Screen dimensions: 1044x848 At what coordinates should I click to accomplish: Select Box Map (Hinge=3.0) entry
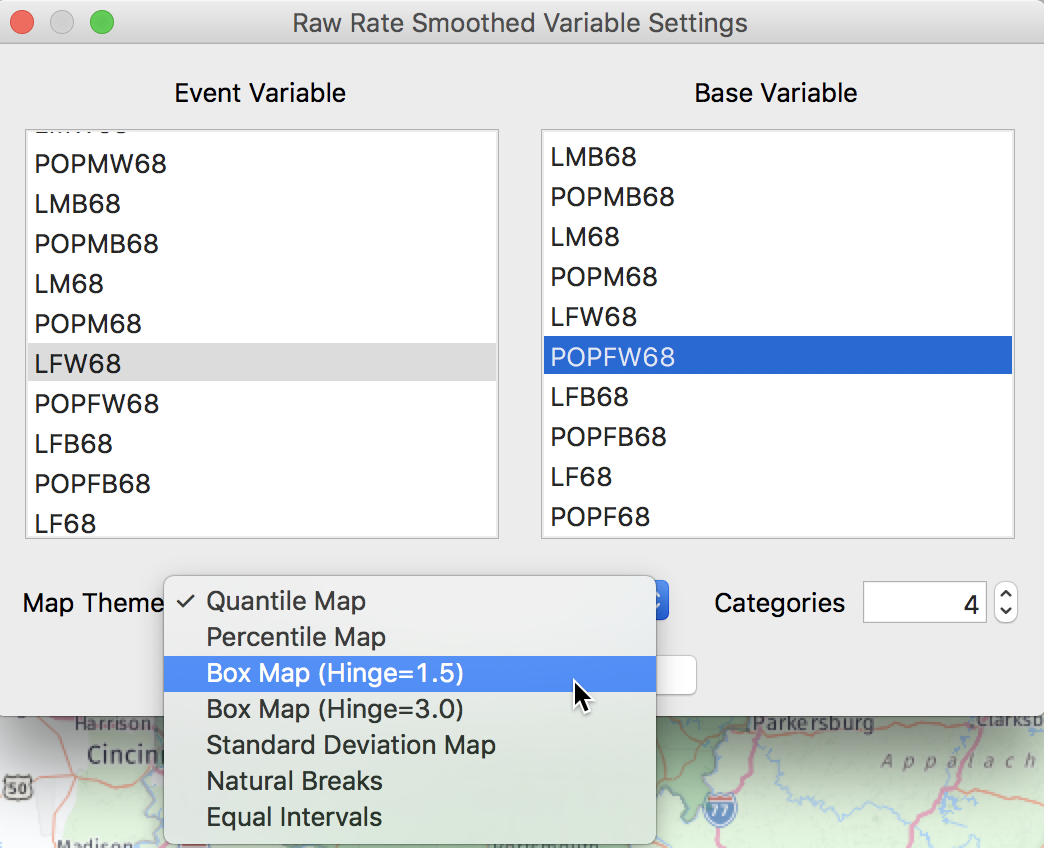tap(409, 709)
